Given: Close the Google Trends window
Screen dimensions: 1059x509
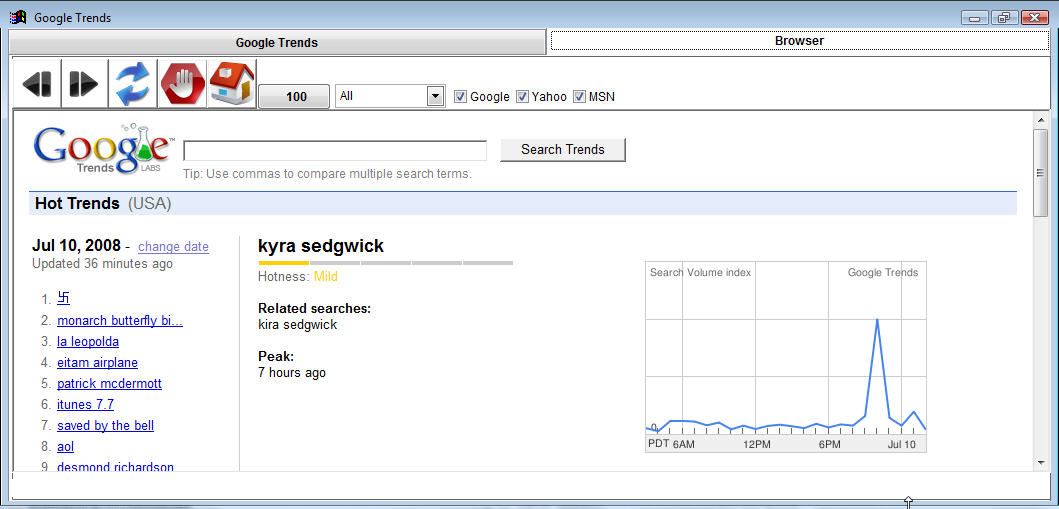Looking at the screenshot, I should pos(1035,18).
